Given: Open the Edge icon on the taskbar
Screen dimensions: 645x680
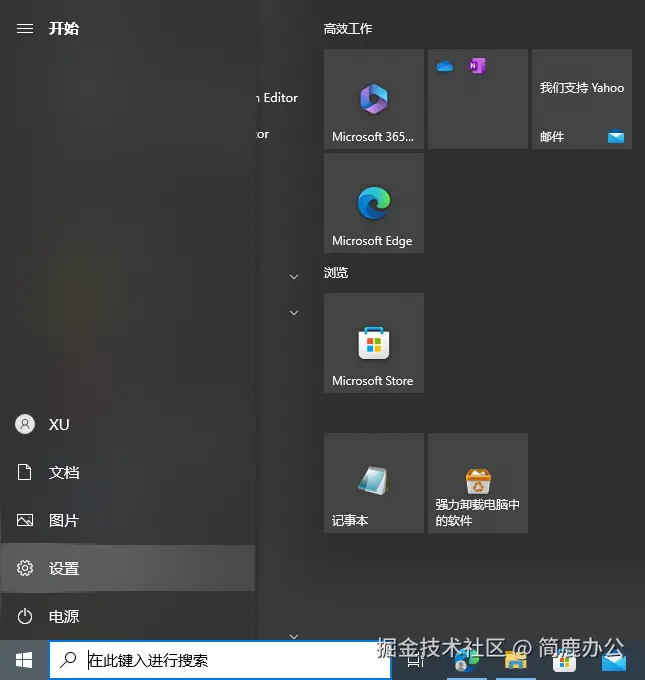Looking at the screenshot, I should pyautogui.click(x=466, y=662).
